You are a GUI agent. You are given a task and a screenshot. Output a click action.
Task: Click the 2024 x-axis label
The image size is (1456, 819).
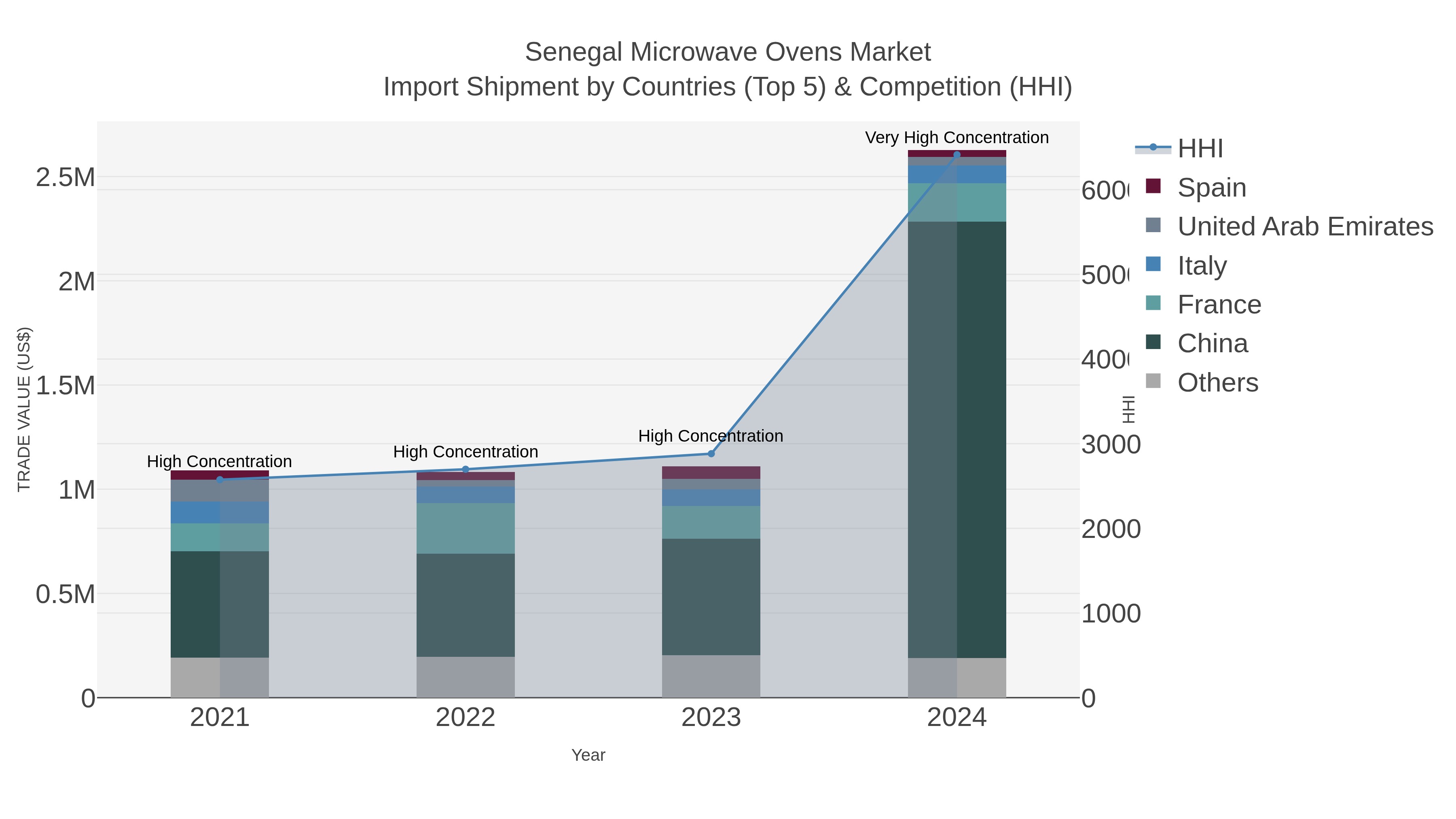(957, 717)
